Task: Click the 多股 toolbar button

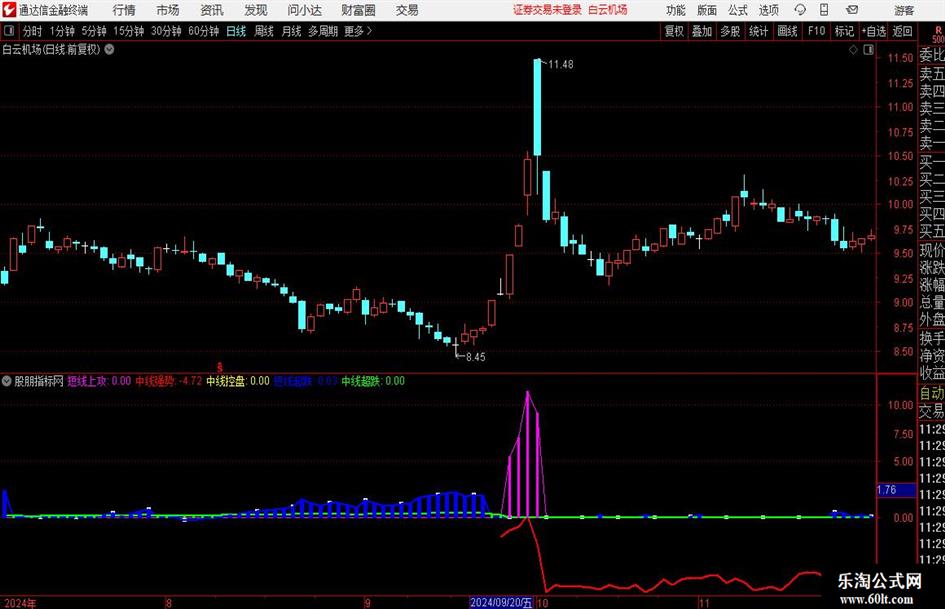Action: 730,31
